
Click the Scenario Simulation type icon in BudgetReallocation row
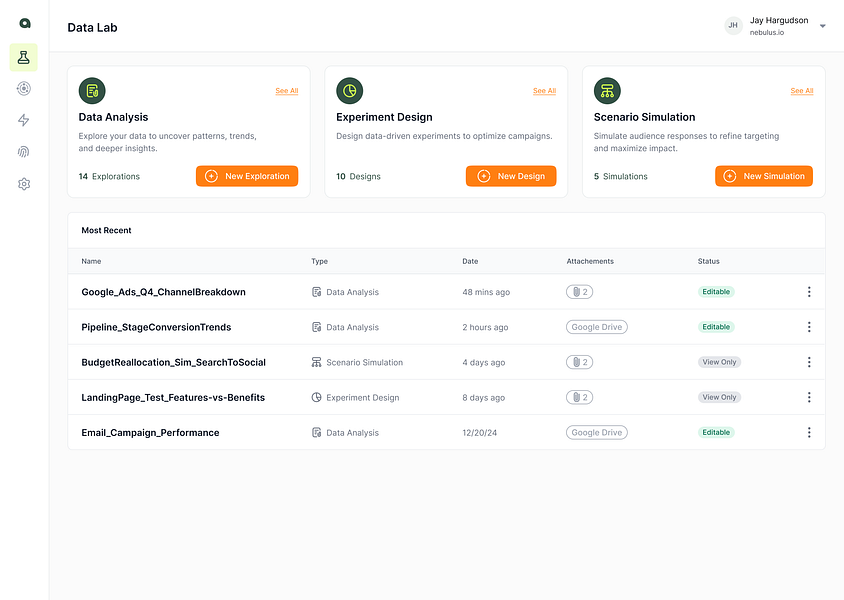pos(316,362)
